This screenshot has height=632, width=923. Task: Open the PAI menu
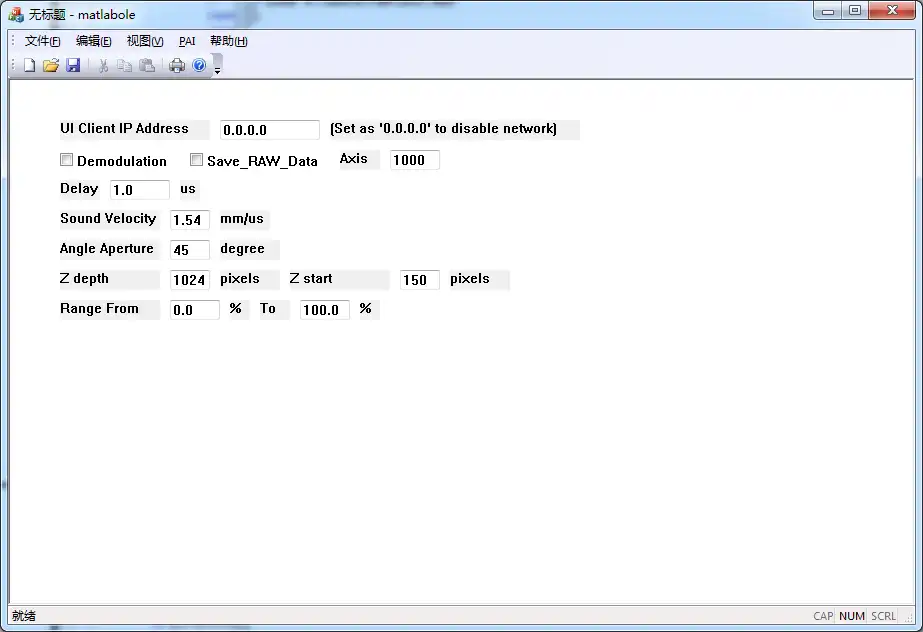click(x=187, y=41)
